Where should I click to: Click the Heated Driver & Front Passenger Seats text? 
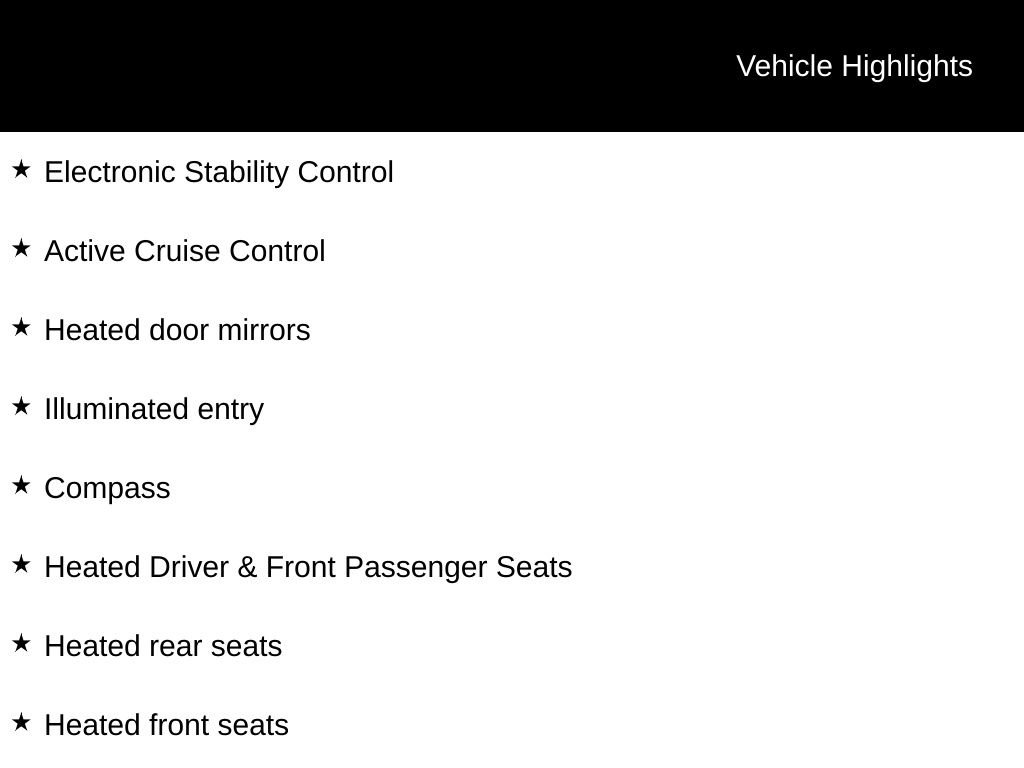click(x=308, y=567)
